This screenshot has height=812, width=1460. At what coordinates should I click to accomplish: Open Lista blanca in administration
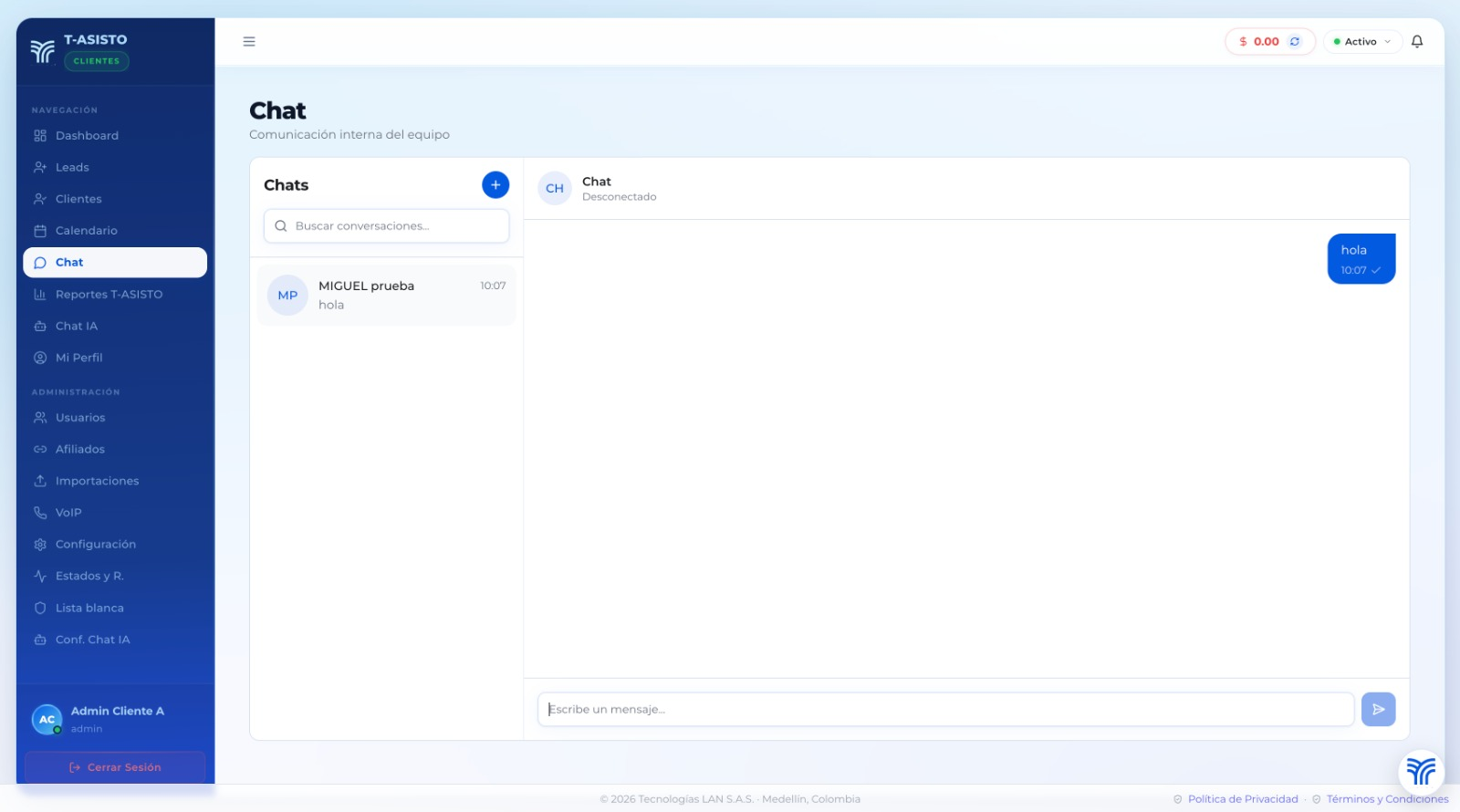tap(89, 608)
